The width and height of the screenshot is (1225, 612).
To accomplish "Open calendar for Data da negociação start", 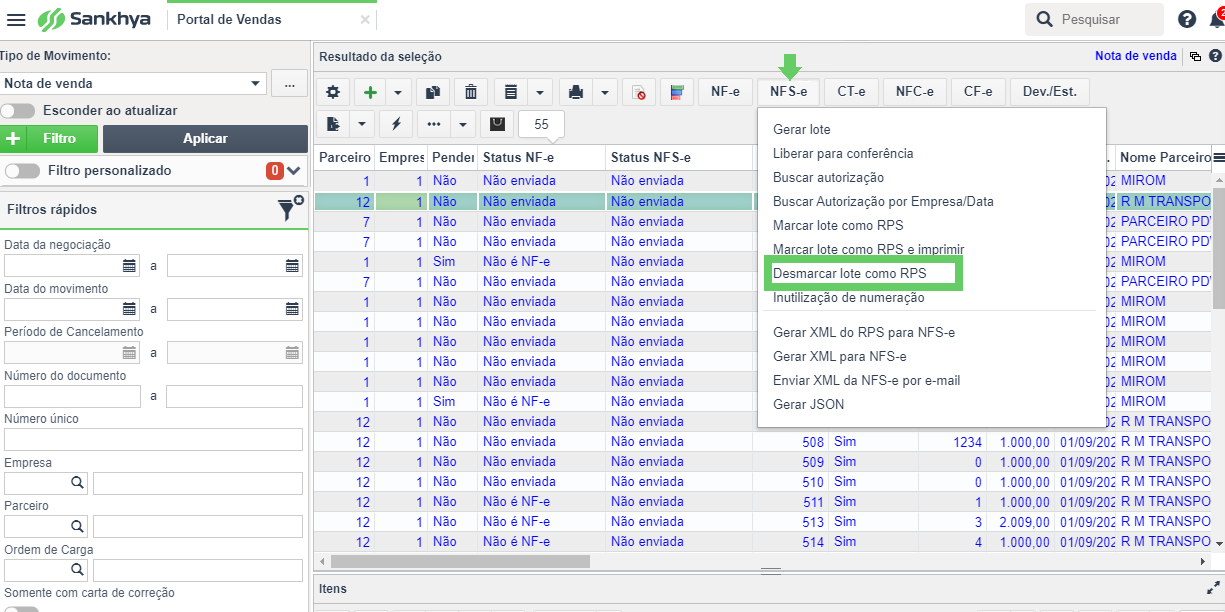I will [129, 265].
